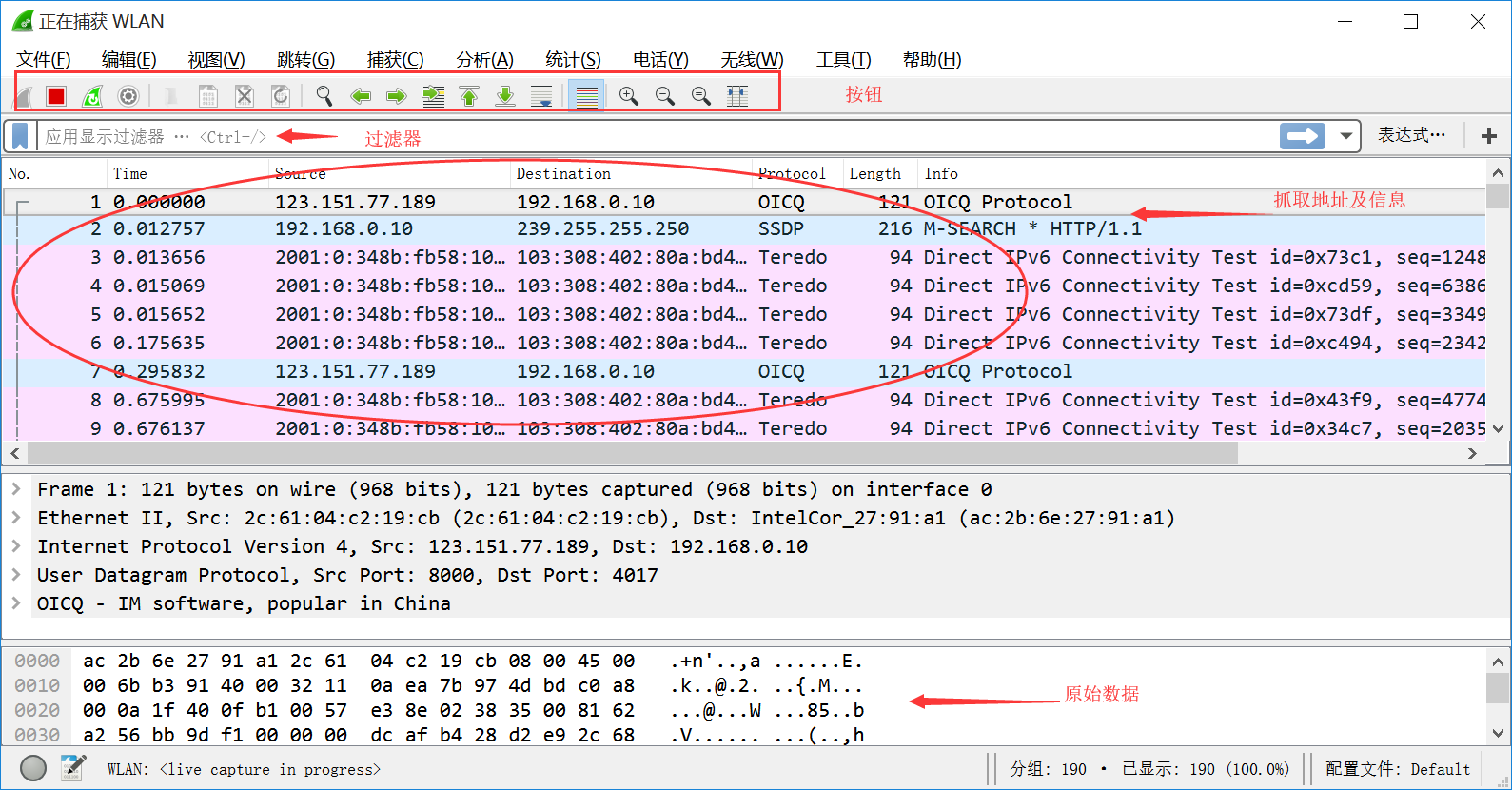Open the 表达式 expression builder
1512x790 pixels.
point(1411,135)
